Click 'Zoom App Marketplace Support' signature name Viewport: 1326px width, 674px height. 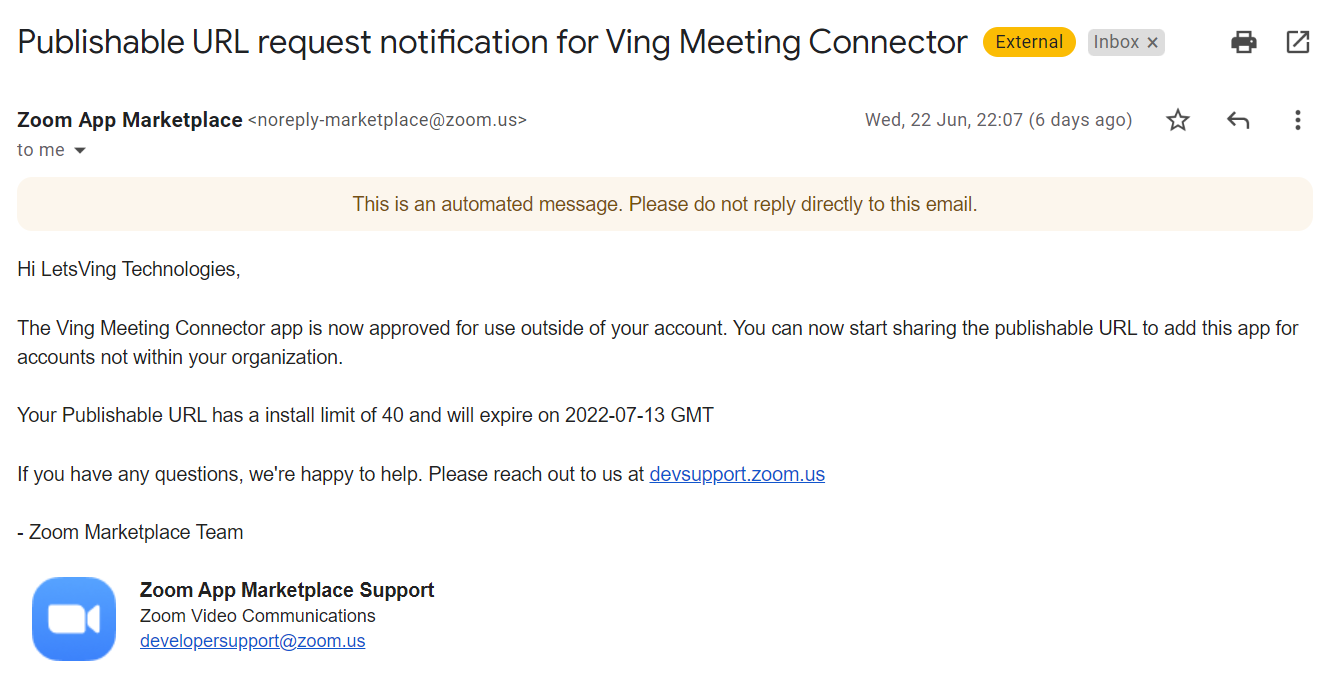point(287,590)
